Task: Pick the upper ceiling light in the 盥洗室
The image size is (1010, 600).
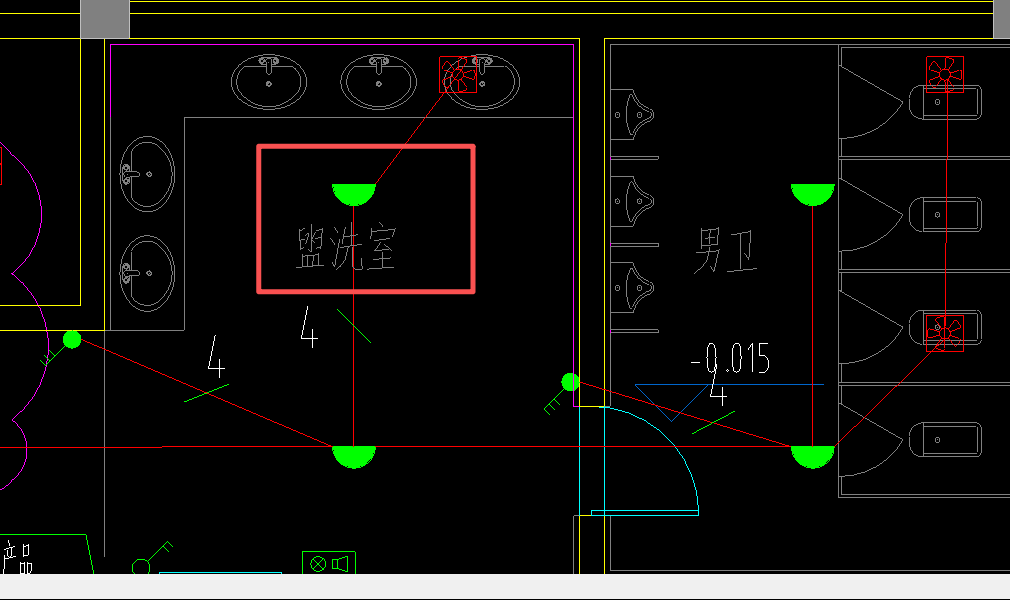Action: point(354,195)
